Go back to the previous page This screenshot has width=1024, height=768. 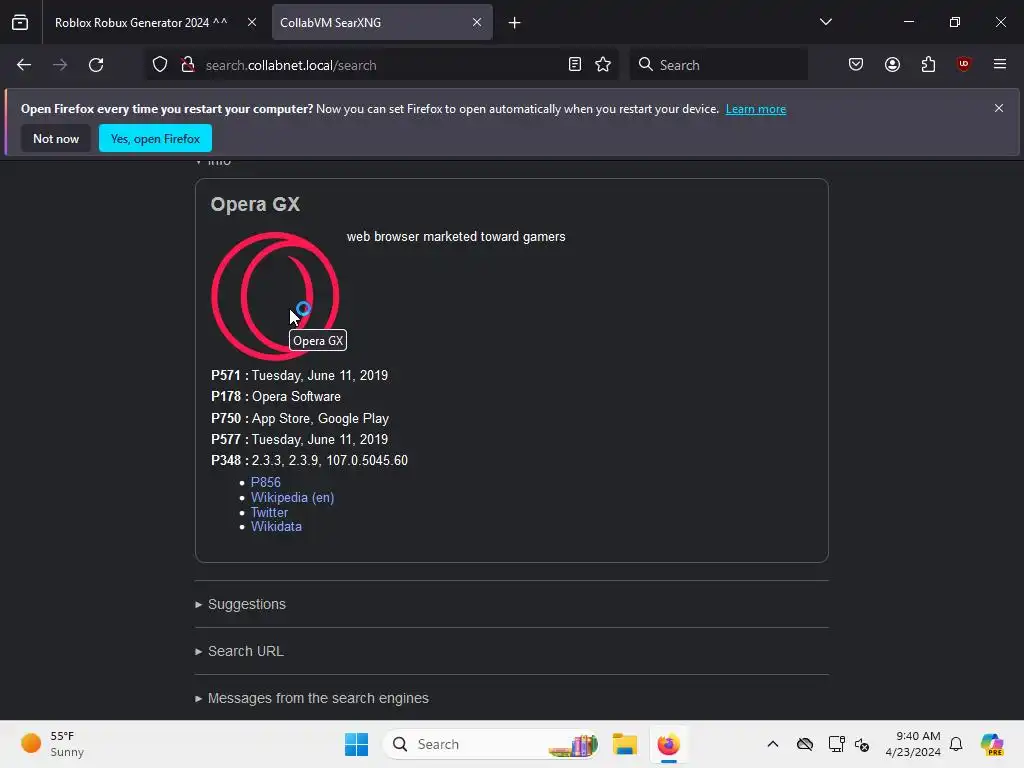(x=24, y=65)
